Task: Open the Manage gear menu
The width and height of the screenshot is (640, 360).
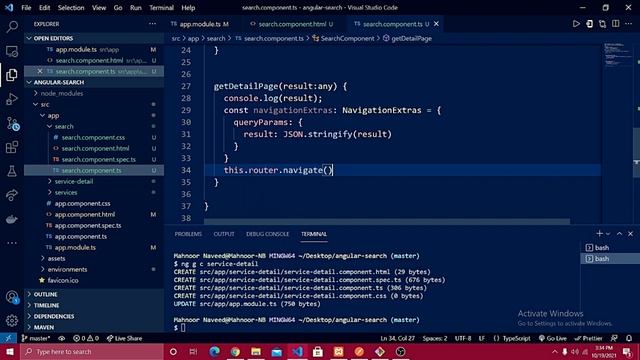Action: tap(12, 321)
